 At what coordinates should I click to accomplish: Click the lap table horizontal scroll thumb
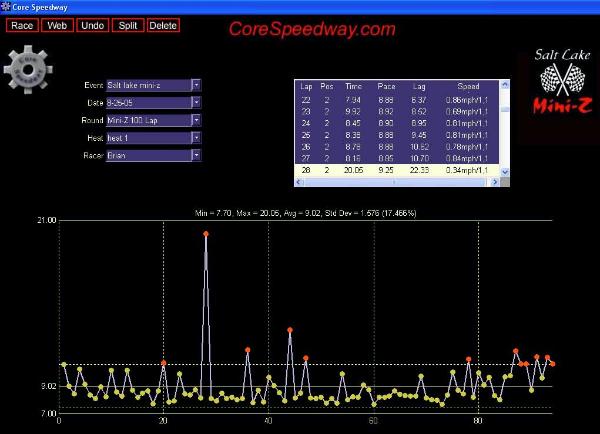[x=395, y=182]
